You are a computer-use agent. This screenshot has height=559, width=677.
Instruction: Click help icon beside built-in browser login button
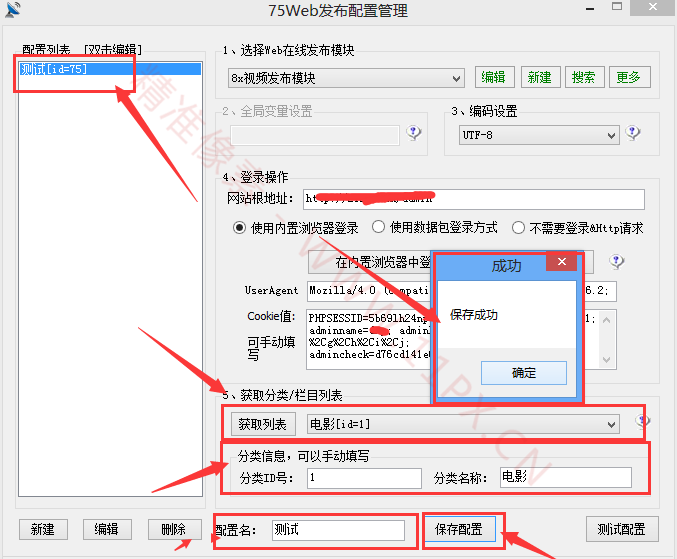[x=617, y=263]
